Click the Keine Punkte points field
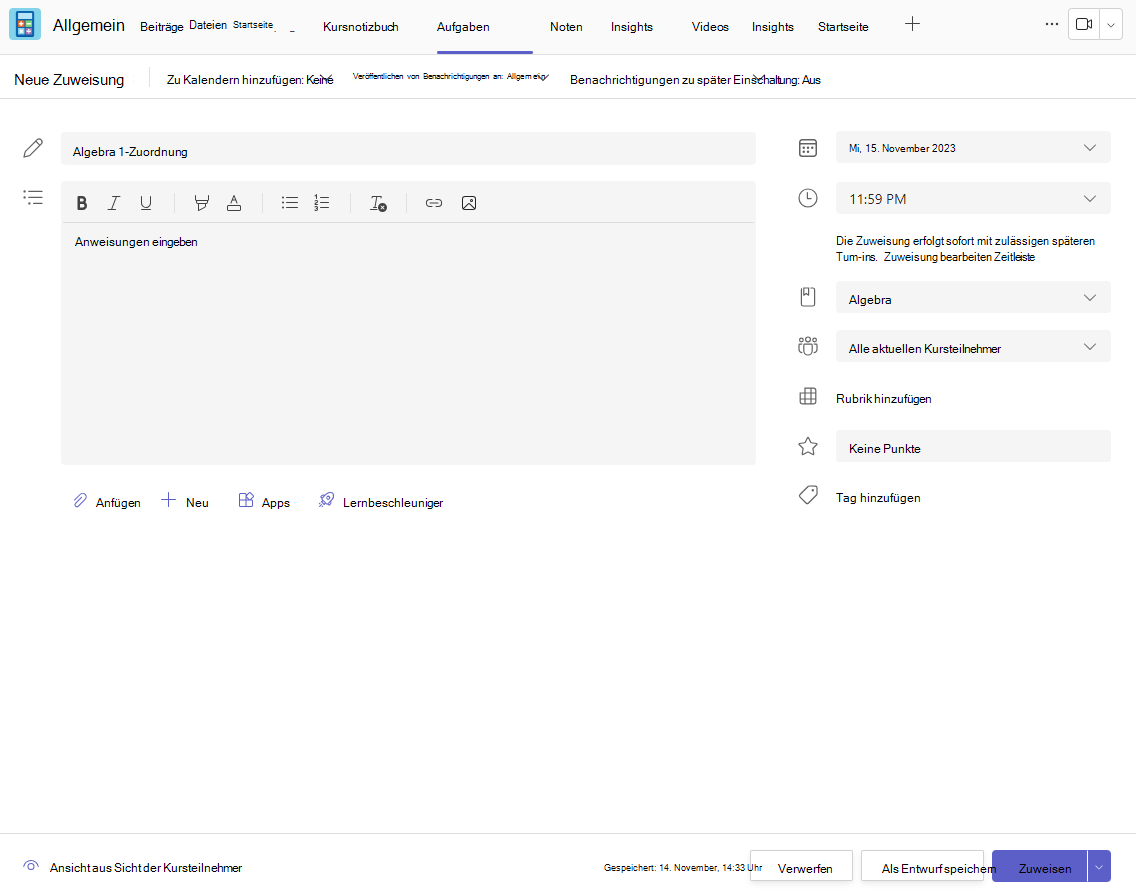 coord(973,446)
